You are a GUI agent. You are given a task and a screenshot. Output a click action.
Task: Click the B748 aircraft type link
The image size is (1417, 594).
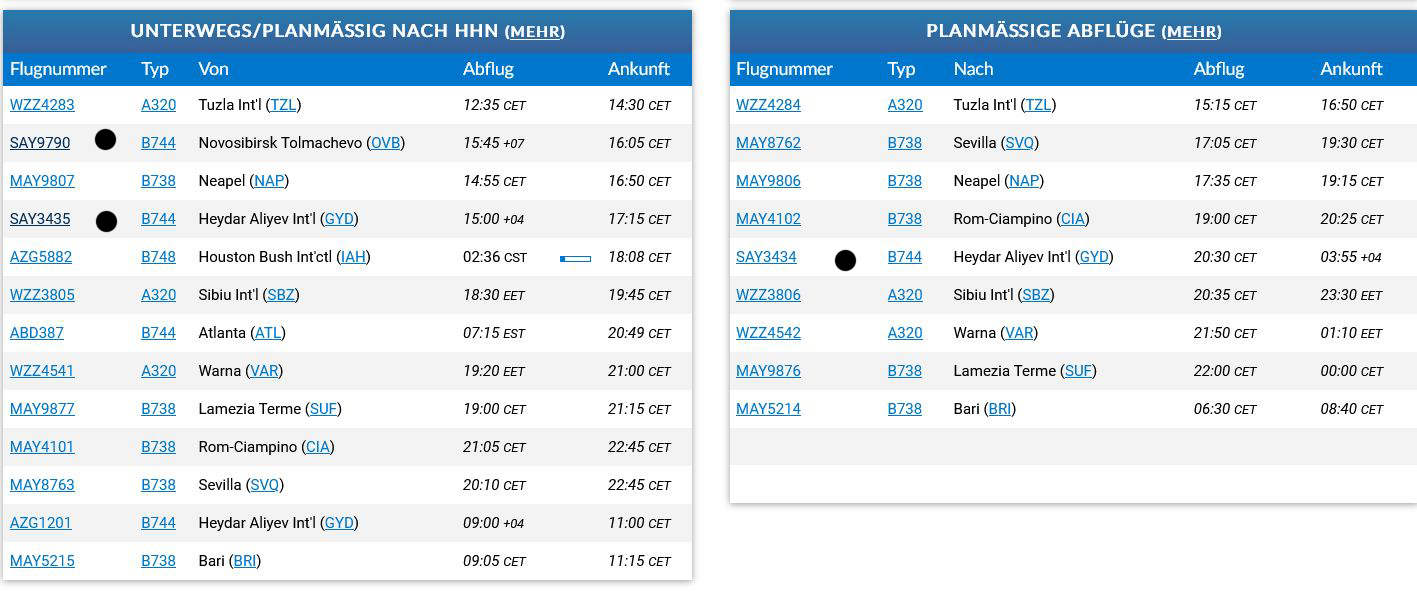tap(158, 257)
